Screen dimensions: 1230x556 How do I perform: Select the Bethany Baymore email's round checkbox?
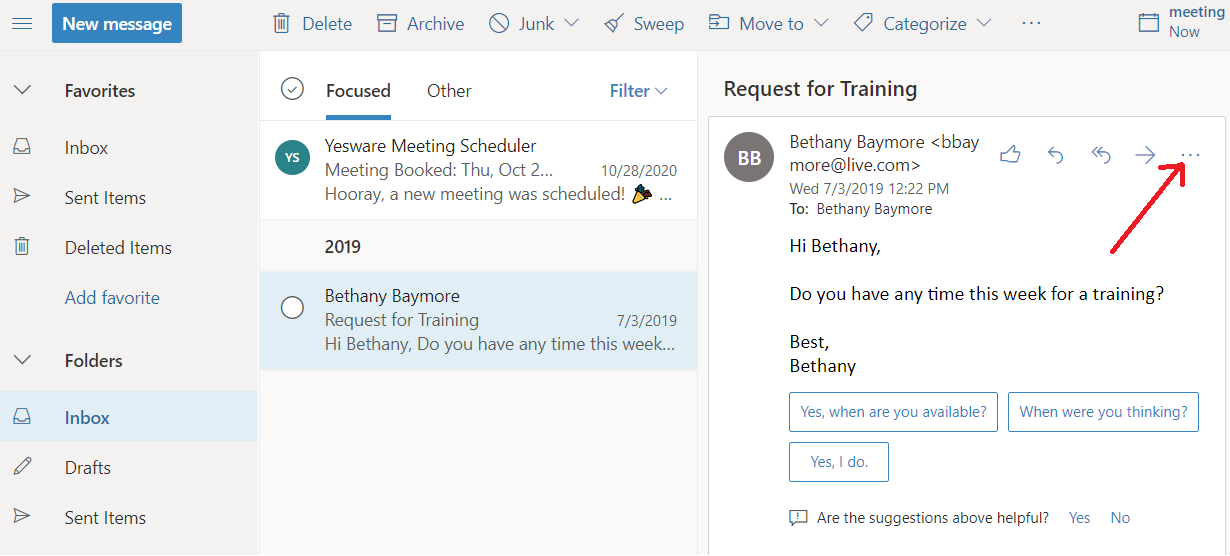coord(292,308)
